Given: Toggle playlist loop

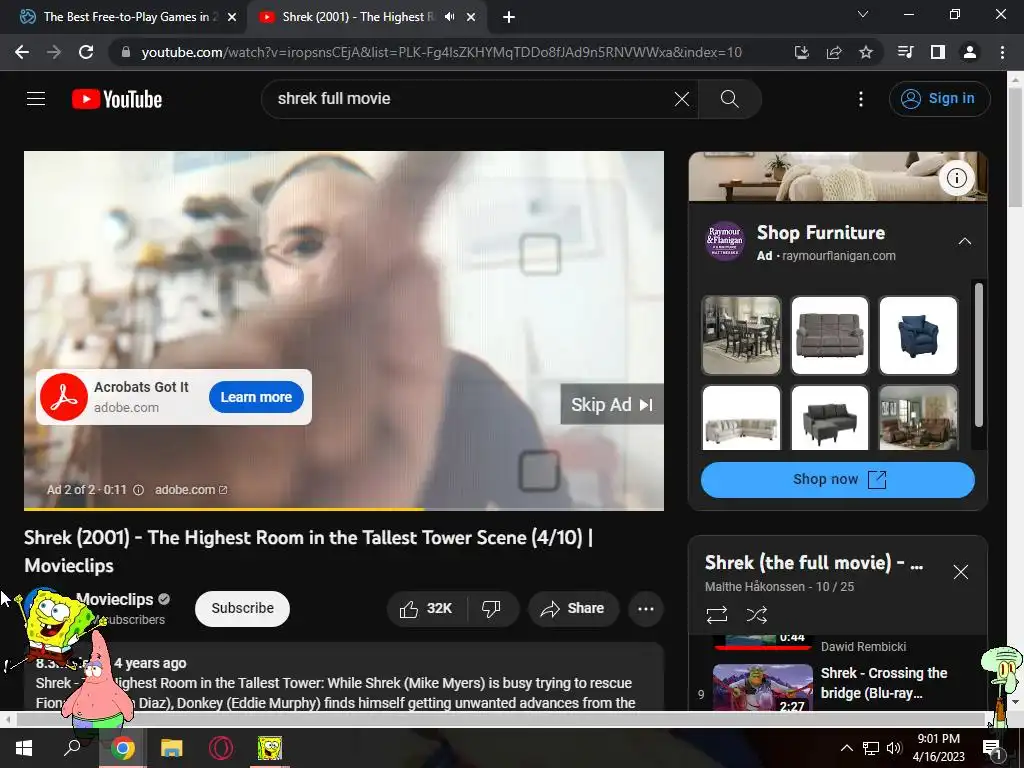Looking at the screenshot, I should tap(716, 615).
